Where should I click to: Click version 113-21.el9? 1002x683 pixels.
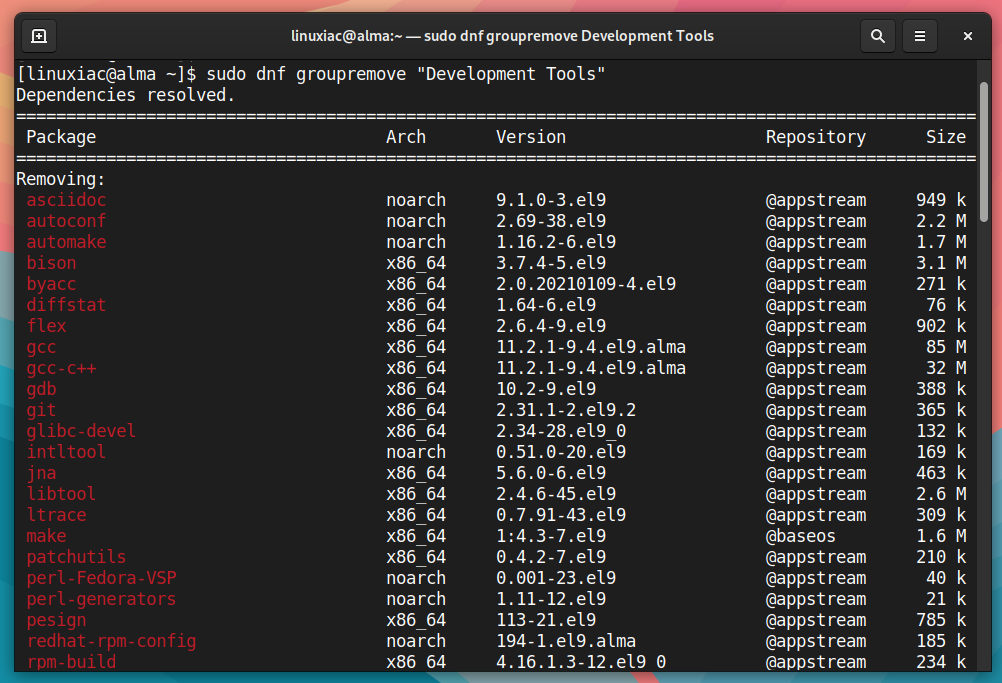tap(546, 620)
